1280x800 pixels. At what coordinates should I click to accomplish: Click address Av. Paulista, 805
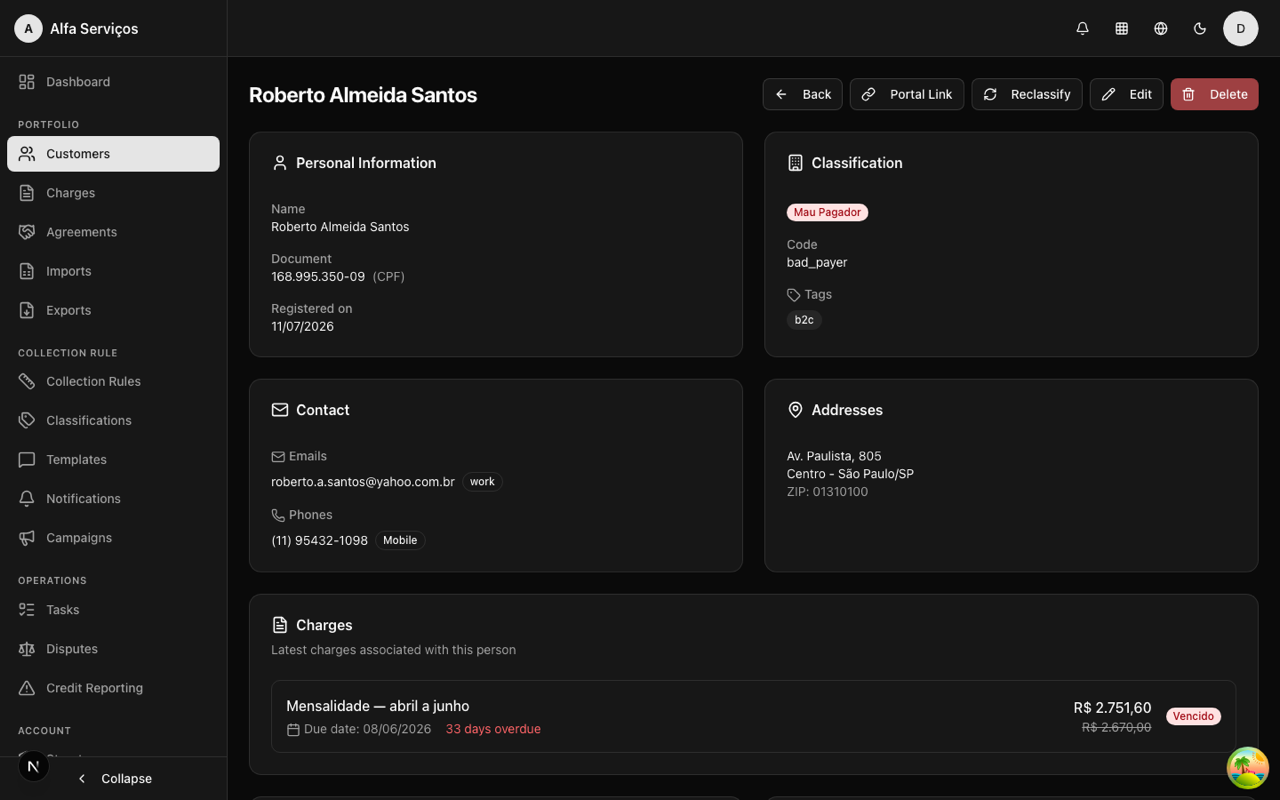[x=834, y=456]
